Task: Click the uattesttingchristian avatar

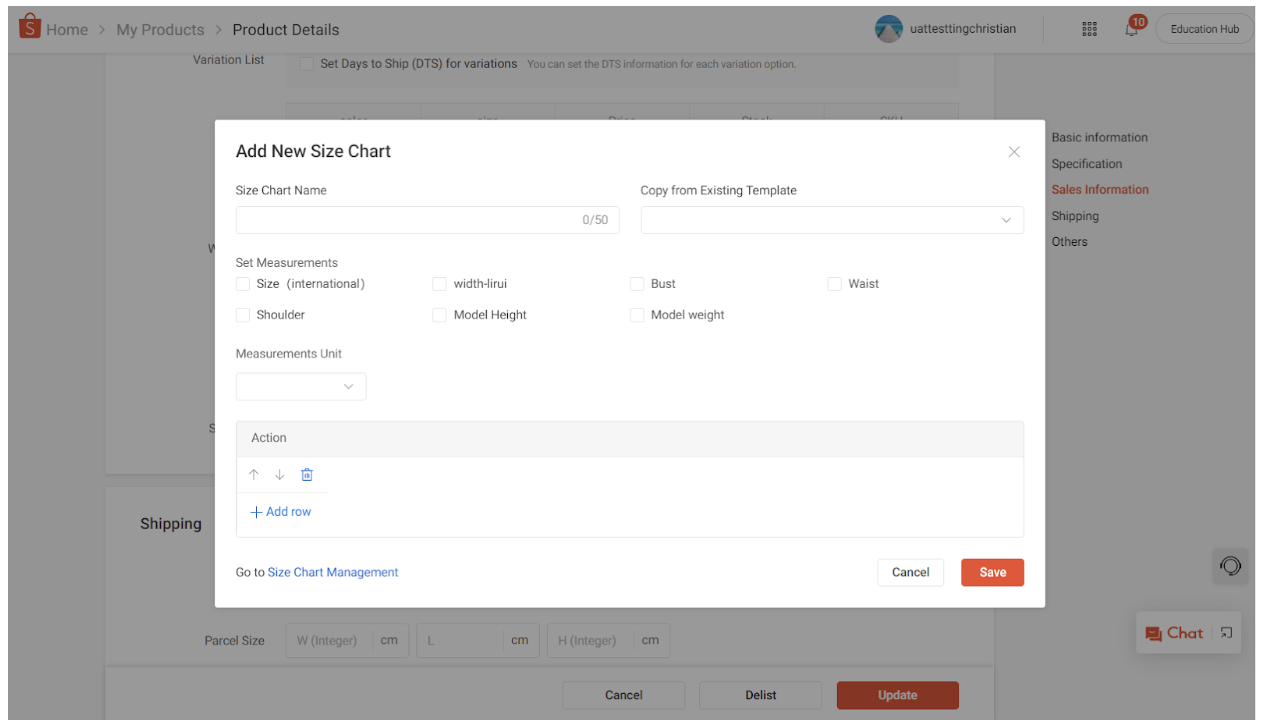Action: point(888,29)
